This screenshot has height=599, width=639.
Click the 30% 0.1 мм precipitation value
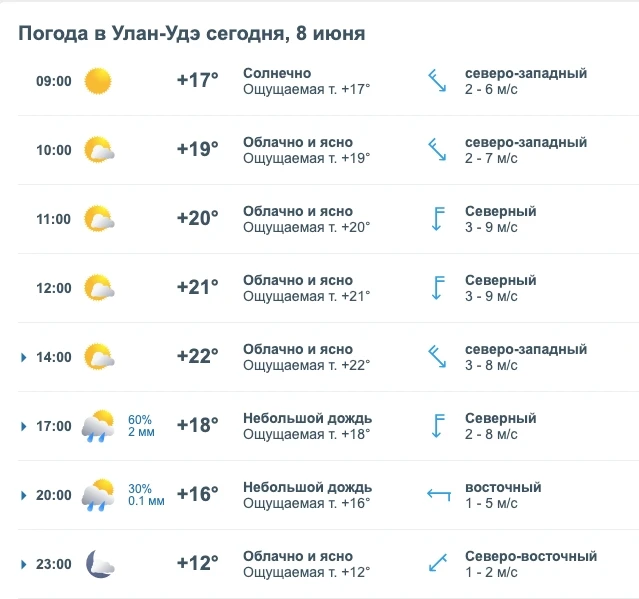146,495
